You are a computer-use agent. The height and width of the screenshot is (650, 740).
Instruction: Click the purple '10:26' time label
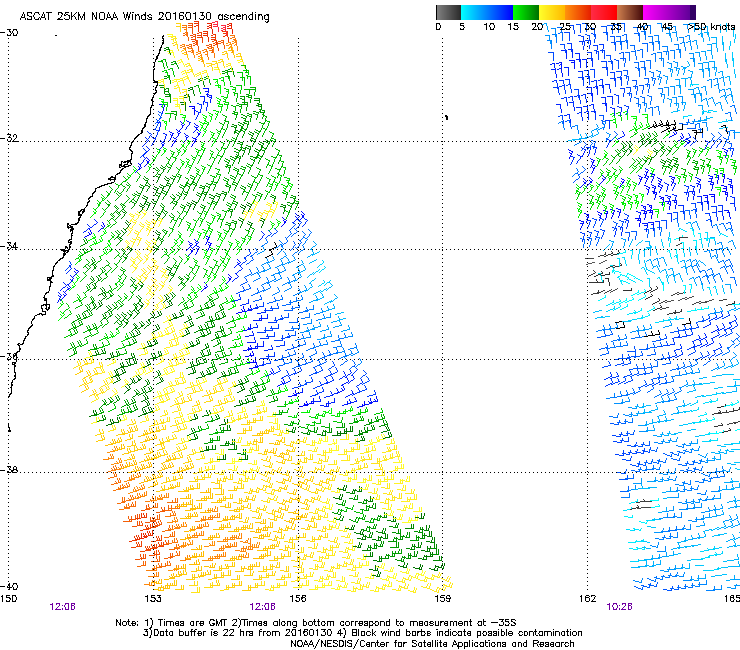tap(619, 607)
